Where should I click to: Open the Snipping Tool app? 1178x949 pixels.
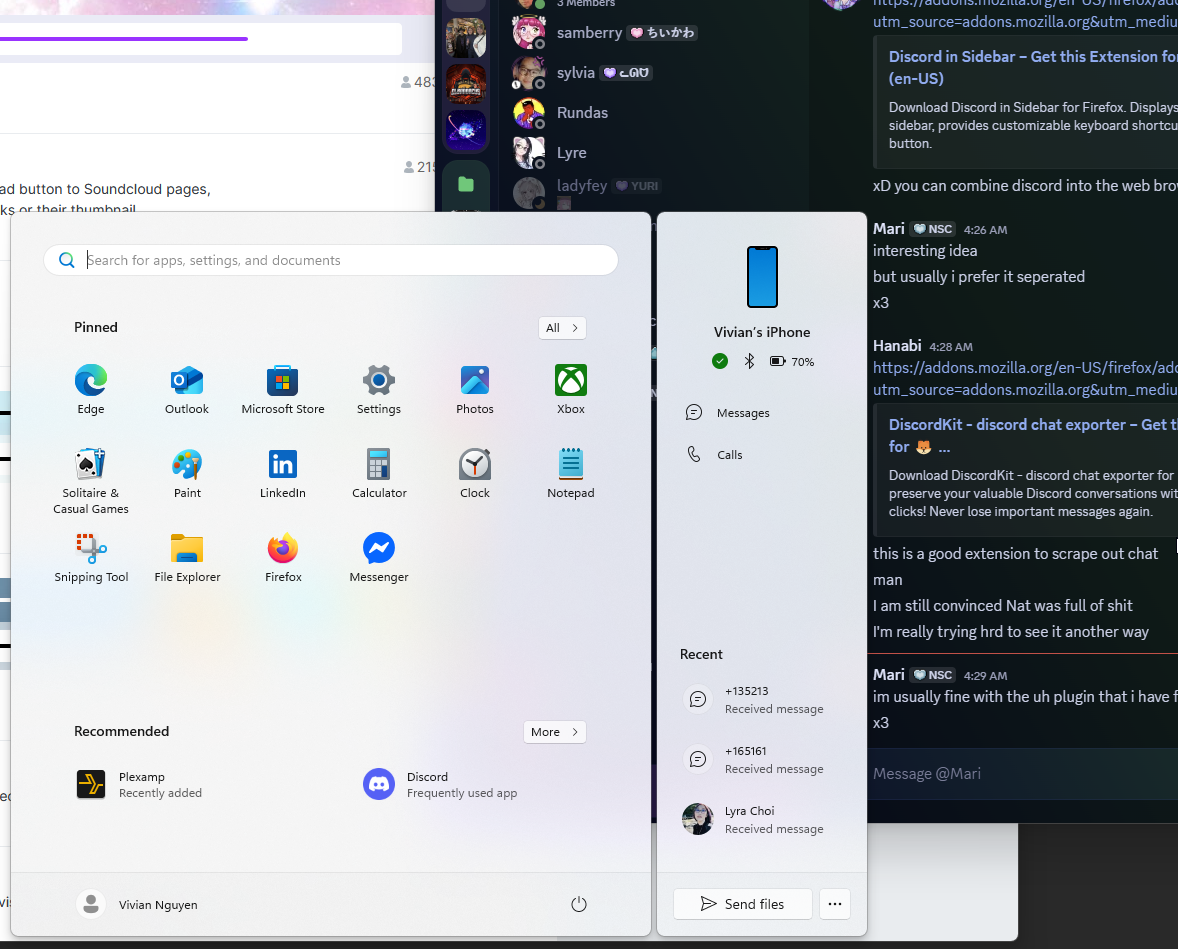[x=91, y=549]
